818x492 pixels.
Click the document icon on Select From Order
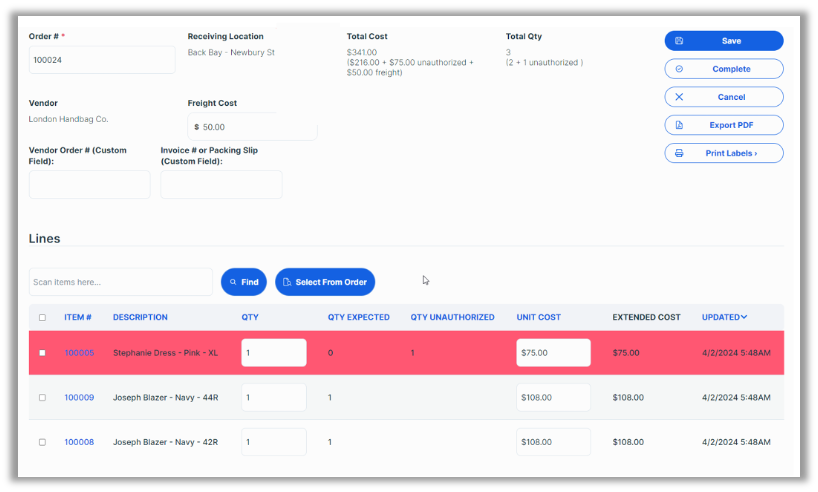tap(287, 282)
